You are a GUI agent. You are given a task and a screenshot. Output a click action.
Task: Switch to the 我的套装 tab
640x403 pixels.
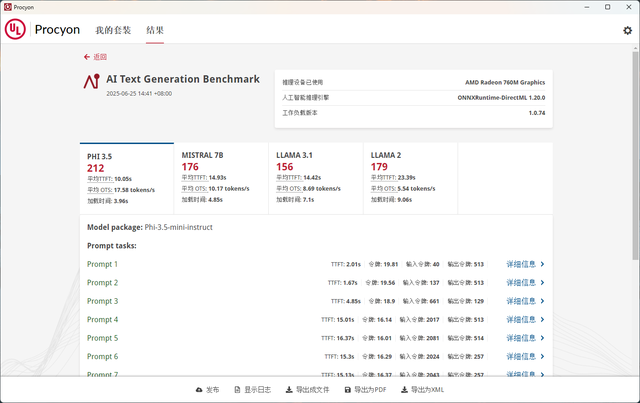[x=113, y=31]
